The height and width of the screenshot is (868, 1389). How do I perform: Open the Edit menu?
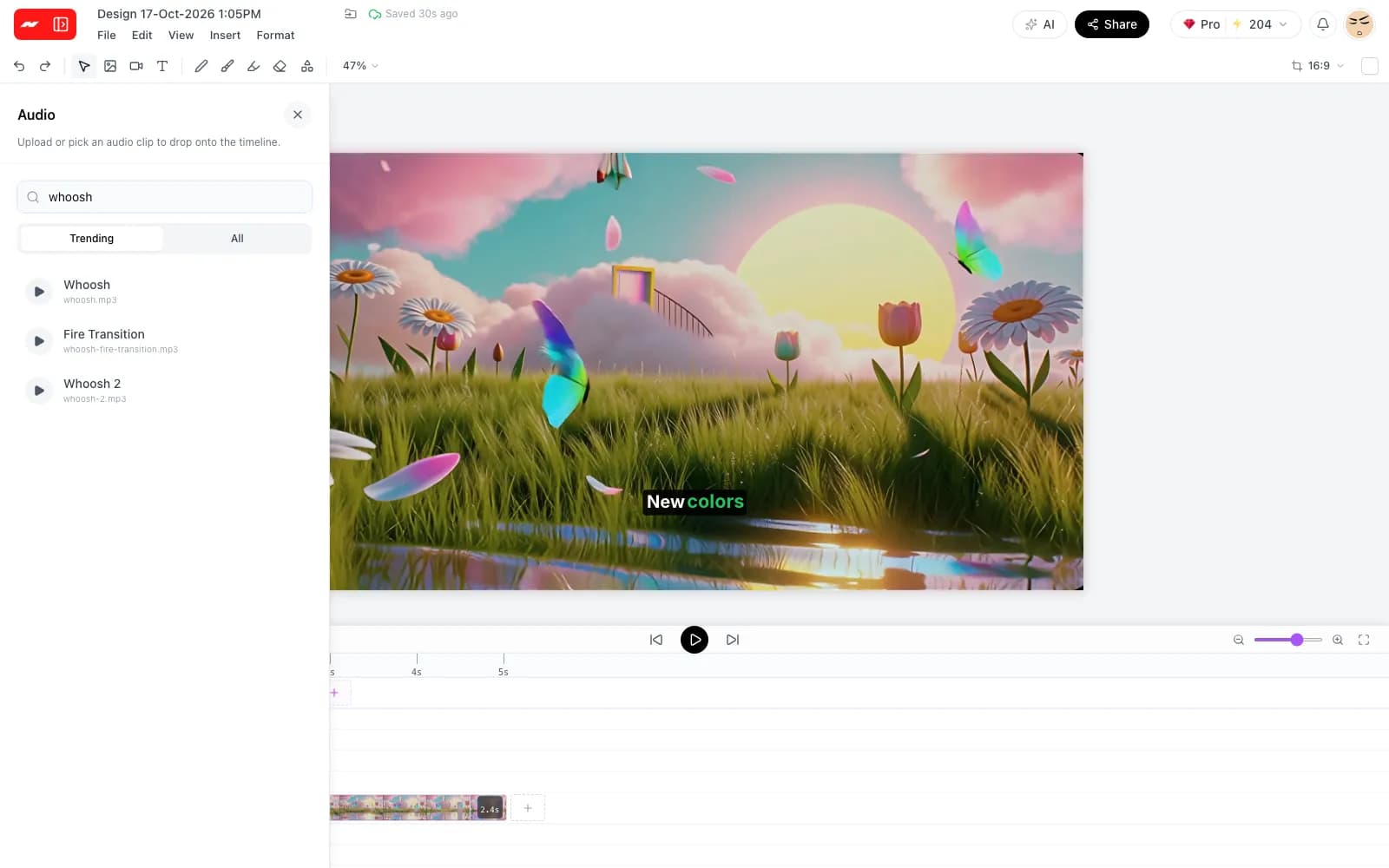142,36
